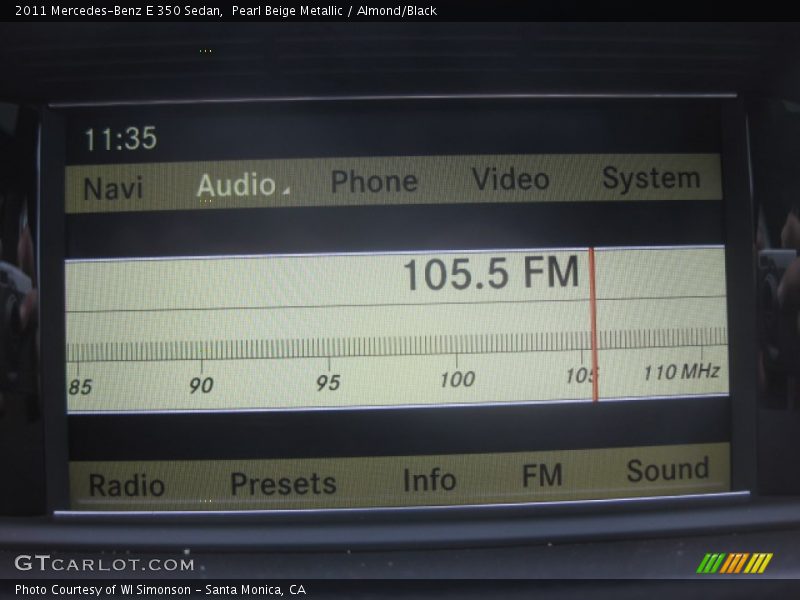Click the colored stripes icon
Screen dimensions: 800x600
(734, 563)
